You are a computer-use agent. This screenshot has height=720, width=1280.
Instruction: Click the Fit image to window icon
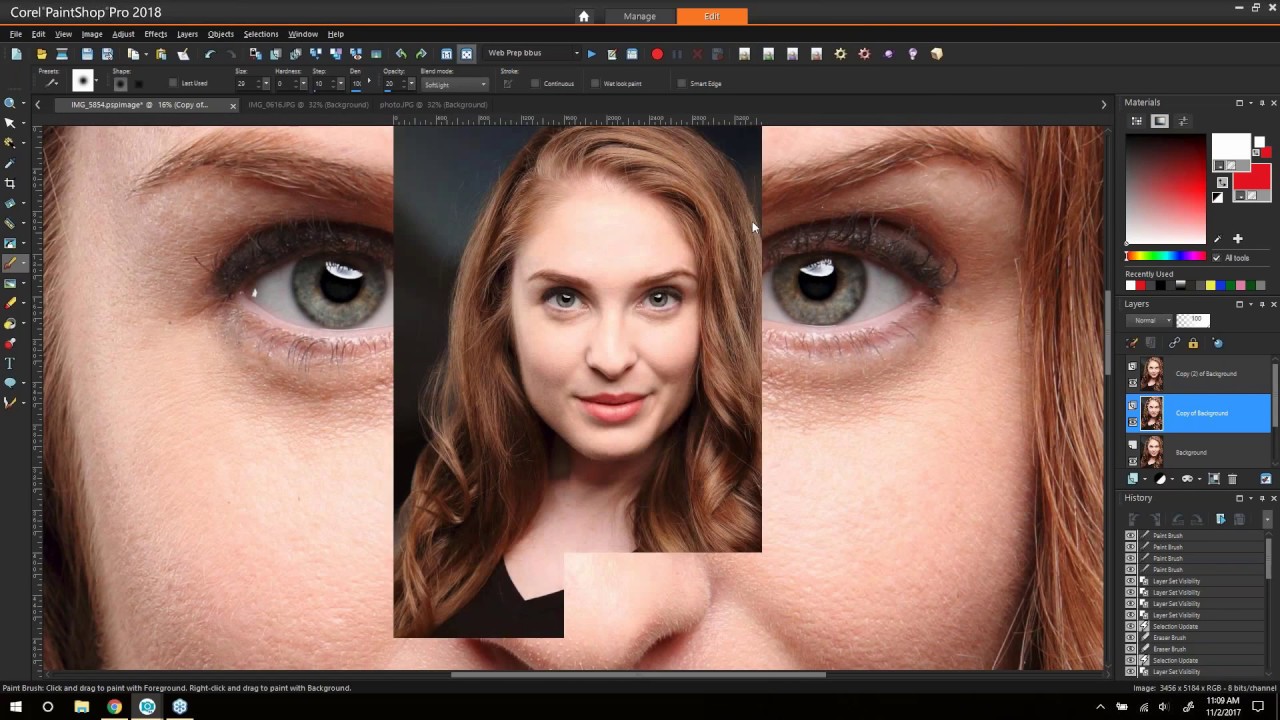466,54
